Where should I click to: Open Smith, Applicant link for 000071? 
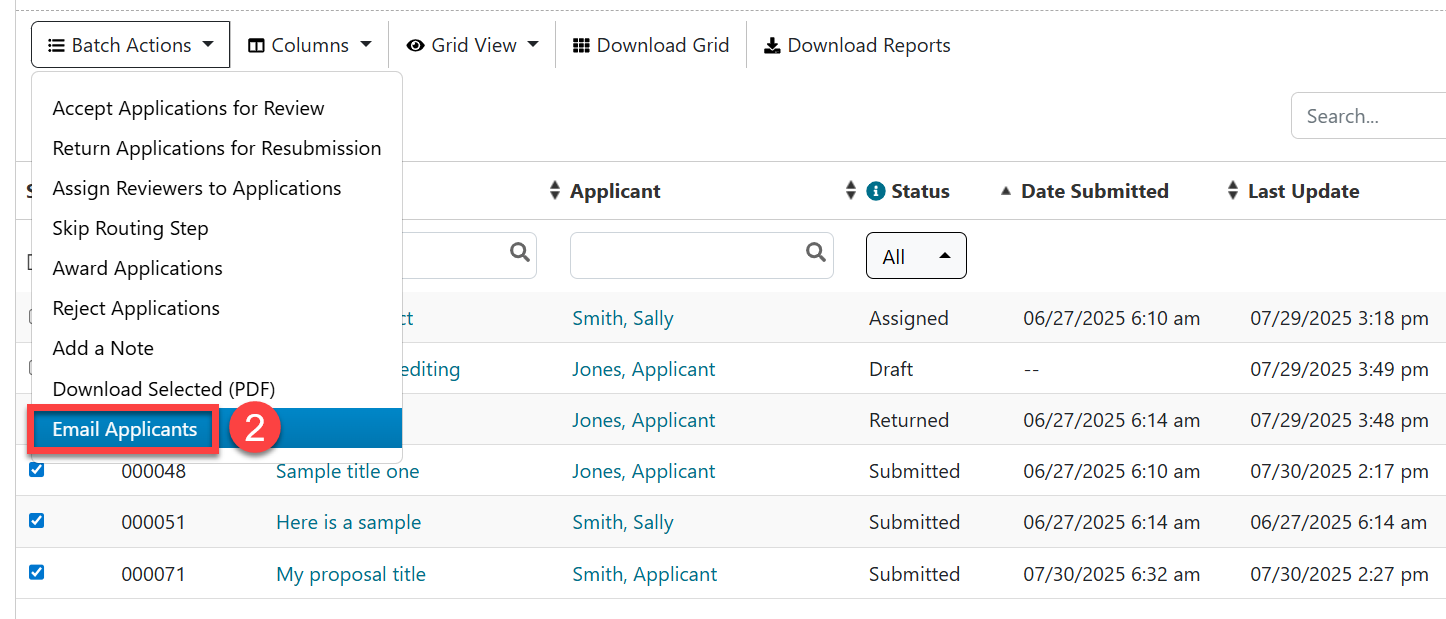click(645, 574)
